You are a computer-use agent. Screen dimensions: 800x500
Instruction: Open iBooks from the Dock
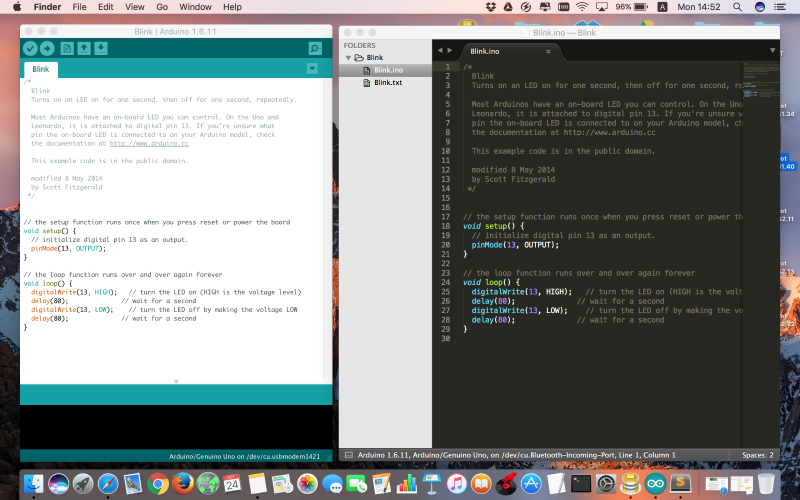coord(481,483)
